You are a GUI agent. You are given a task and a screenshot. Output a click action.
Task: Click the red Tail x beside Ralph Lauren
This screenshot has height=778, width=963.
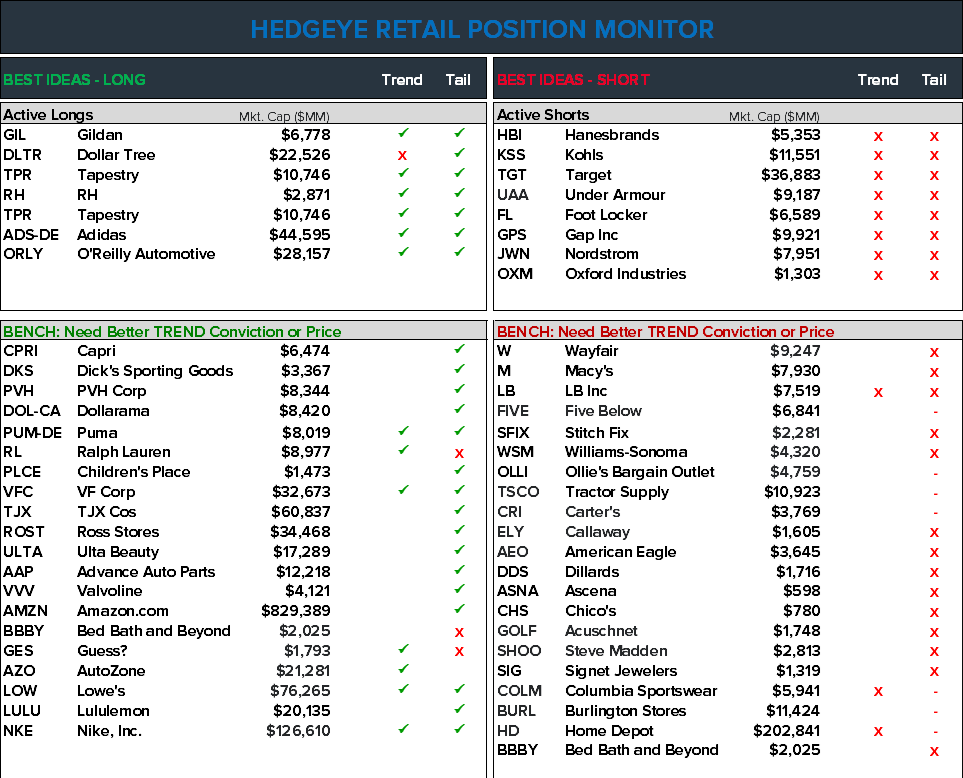point(459,451)
